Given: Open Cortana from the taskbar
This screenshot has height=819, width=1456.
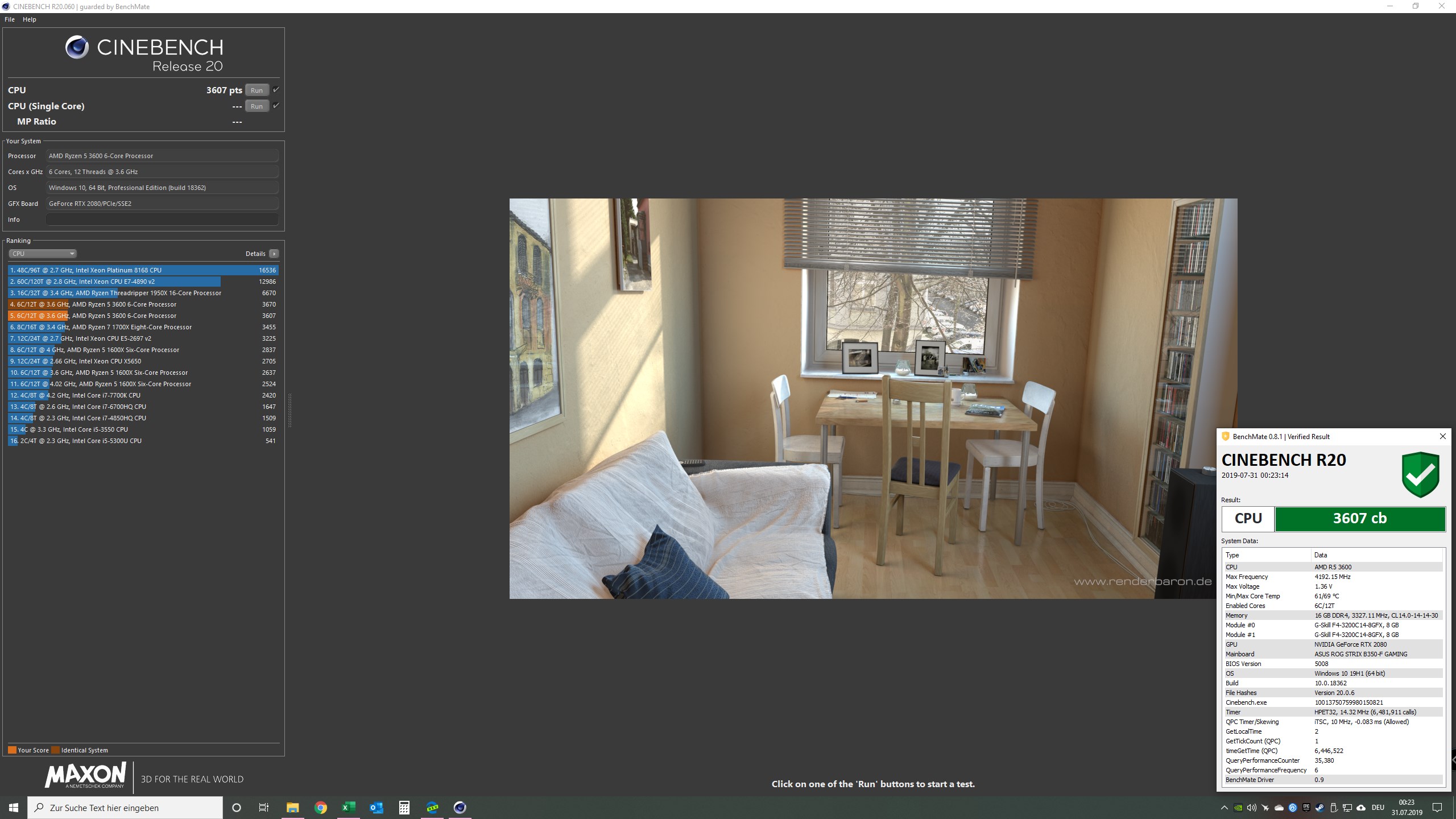Looking at the screenshot, I should pyautogui.click(x=237, y=808).
